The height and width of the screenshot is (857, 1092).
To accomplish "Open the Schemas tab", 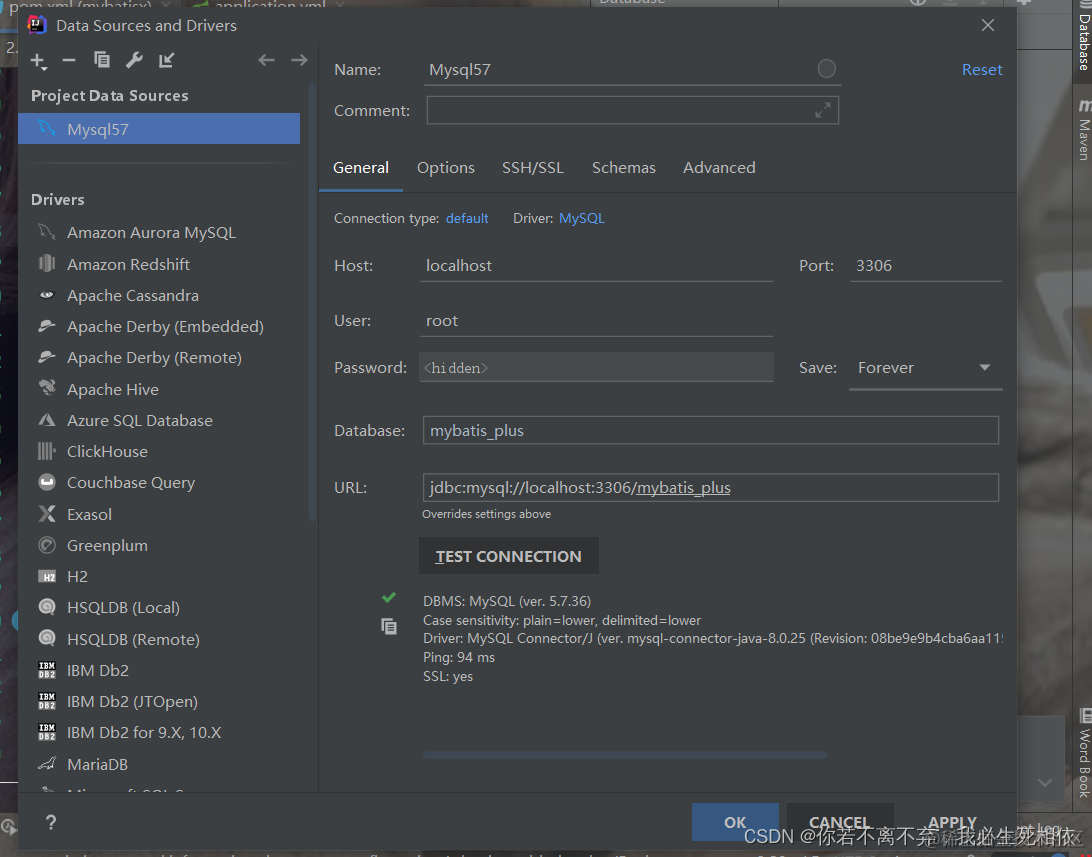I will [623, 168].
